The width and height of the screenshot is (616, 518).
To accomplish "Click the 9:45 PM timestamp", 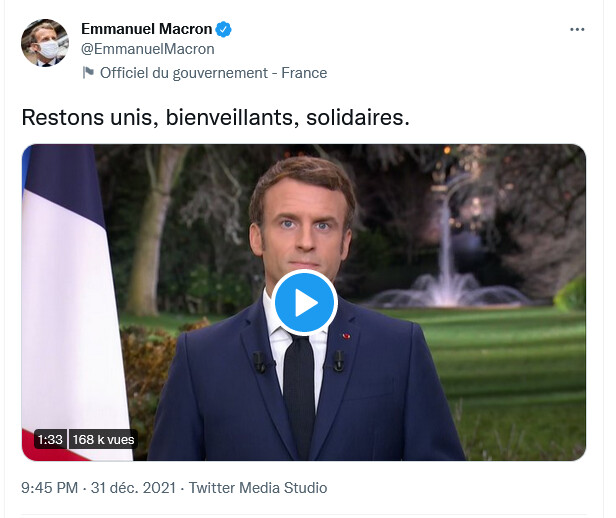I will pos(50,488).
